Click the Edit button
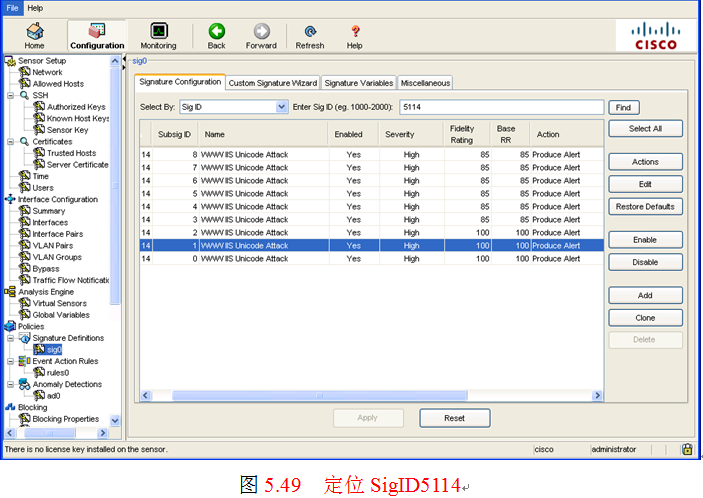 point(645,184)
